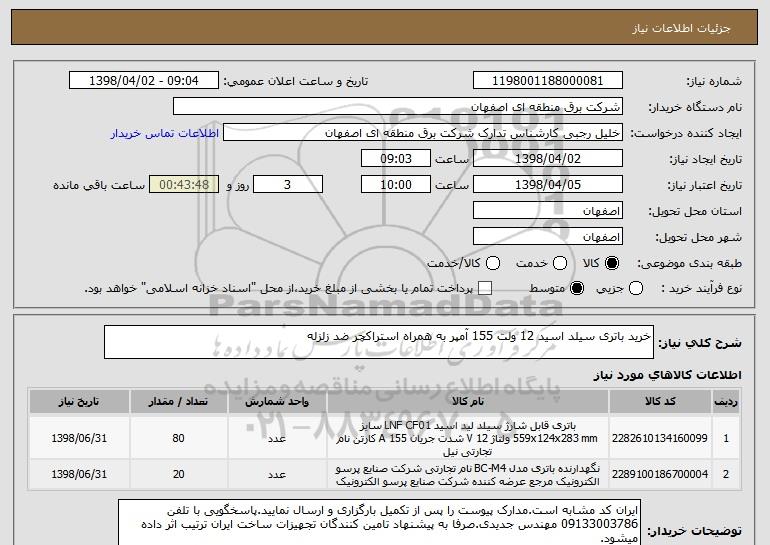Click the توضیحات خریدار text box
Screen dimensions: 770x545
coord(379,523)
